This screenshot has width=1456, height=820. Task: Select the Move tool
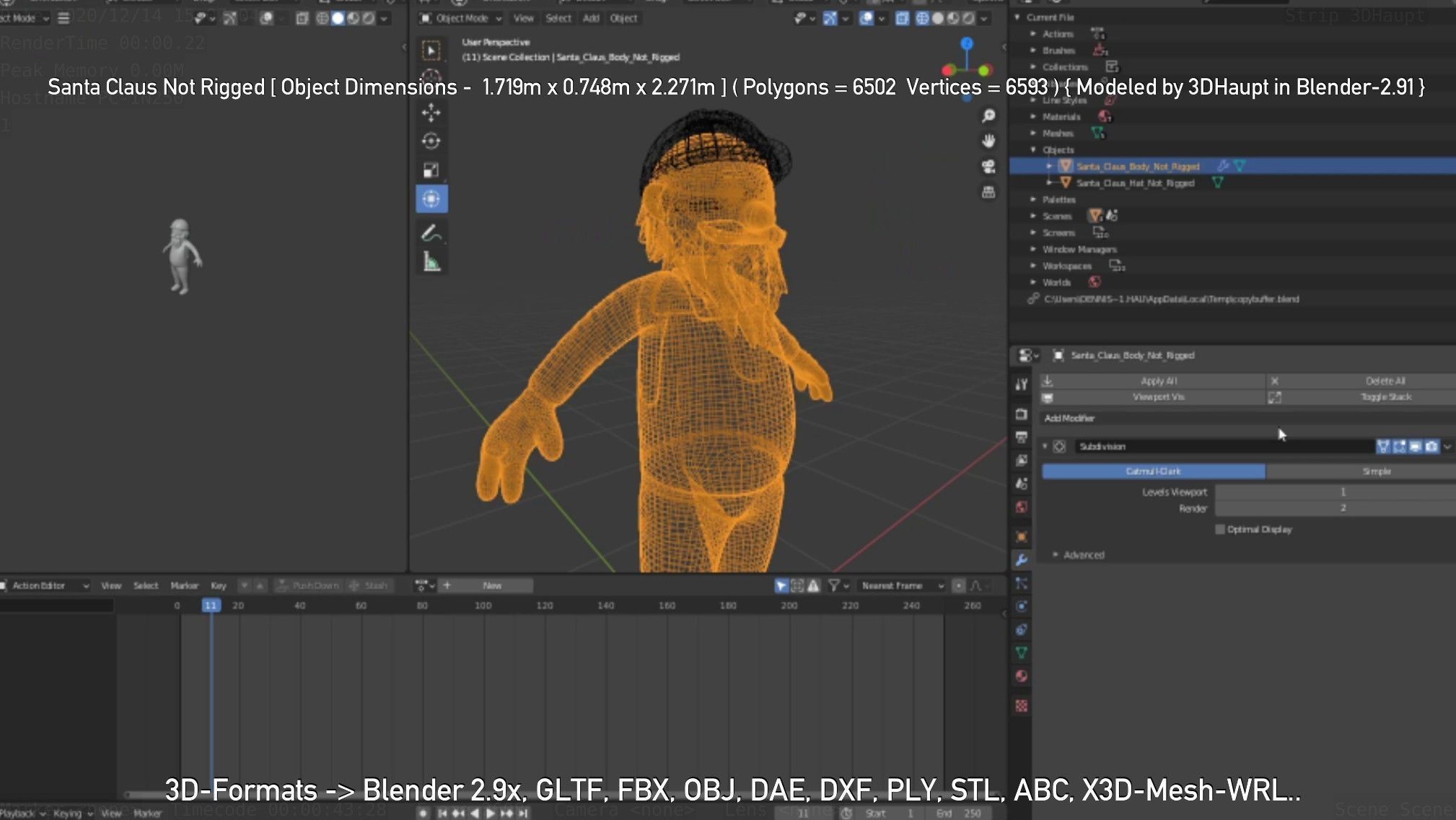click(x=431, y=112)
